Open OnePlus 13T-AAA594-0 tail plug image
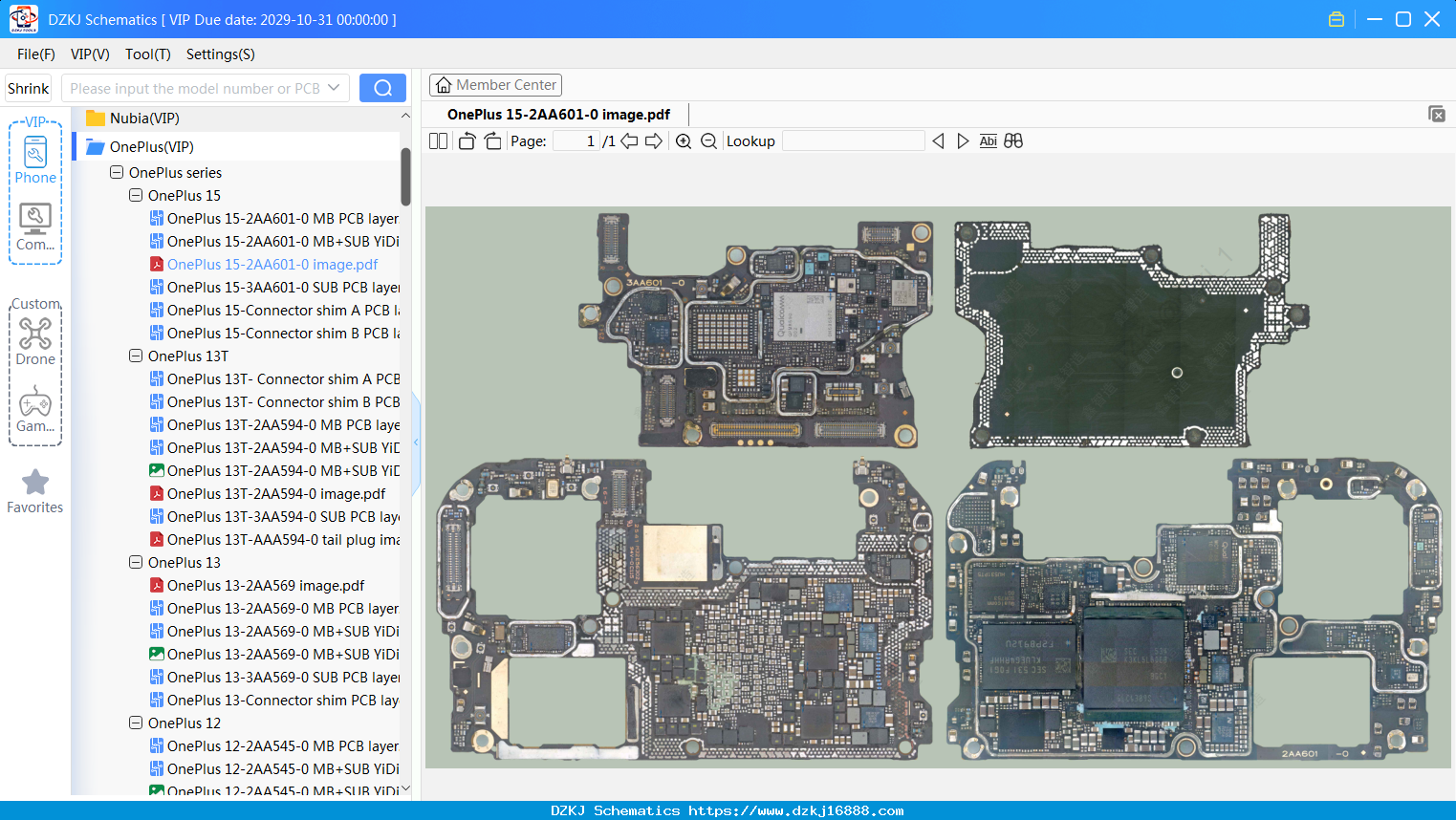Screen dimensions: 1456x820 click(x=274, y=540)
